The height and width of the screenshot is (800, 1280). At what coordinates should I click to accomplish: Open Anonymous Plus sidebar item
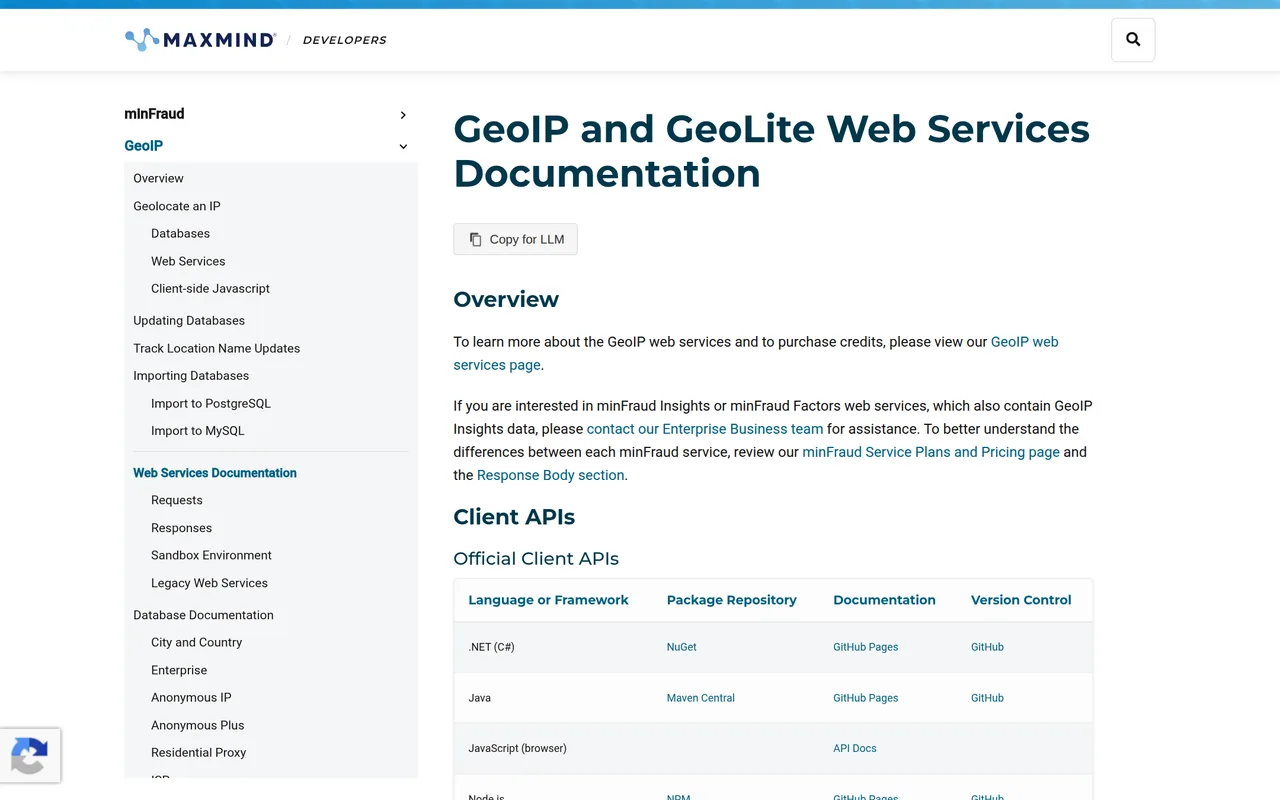[x=197, y=725]
